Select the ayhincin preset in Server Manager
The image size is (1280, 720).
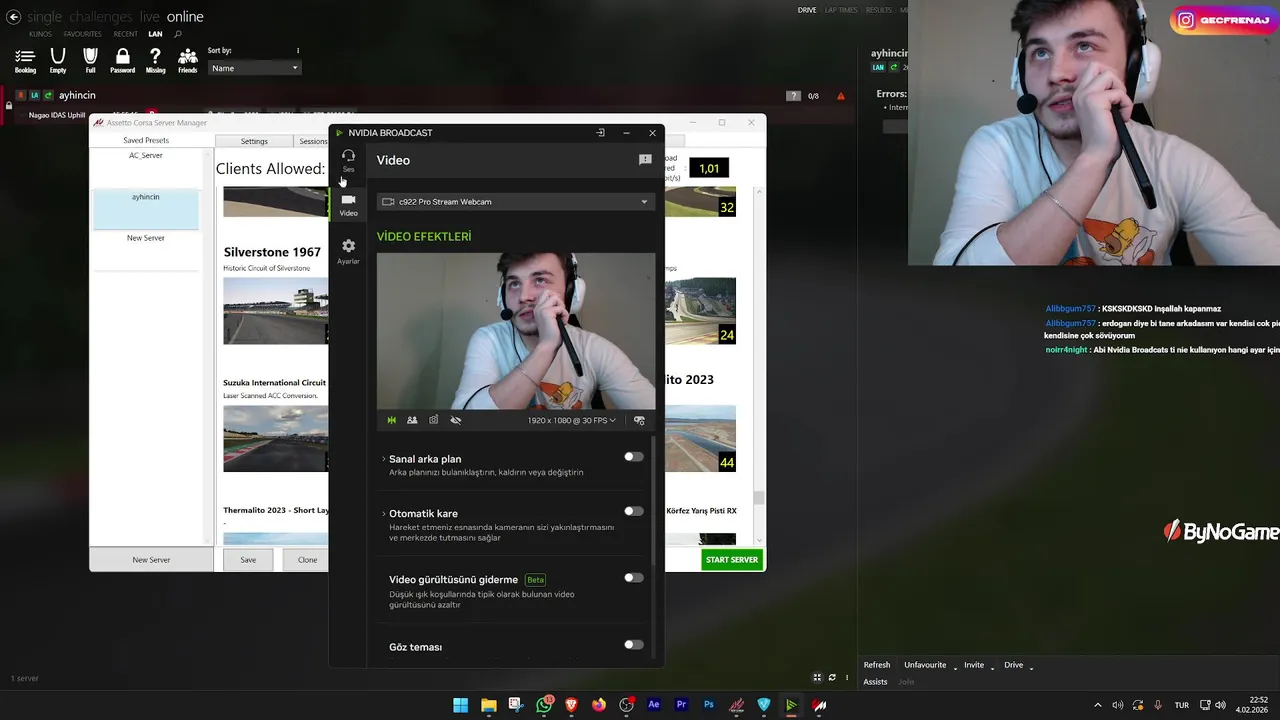click(x=146, y=209)
